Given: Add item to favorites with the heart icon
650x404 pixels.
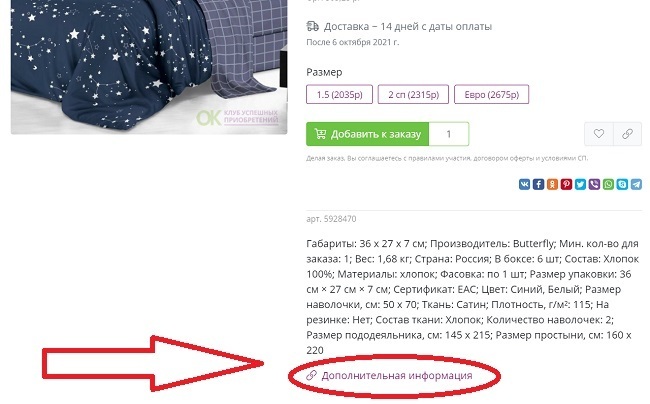Looking at the screenshot, I should [x=599, y=134].
